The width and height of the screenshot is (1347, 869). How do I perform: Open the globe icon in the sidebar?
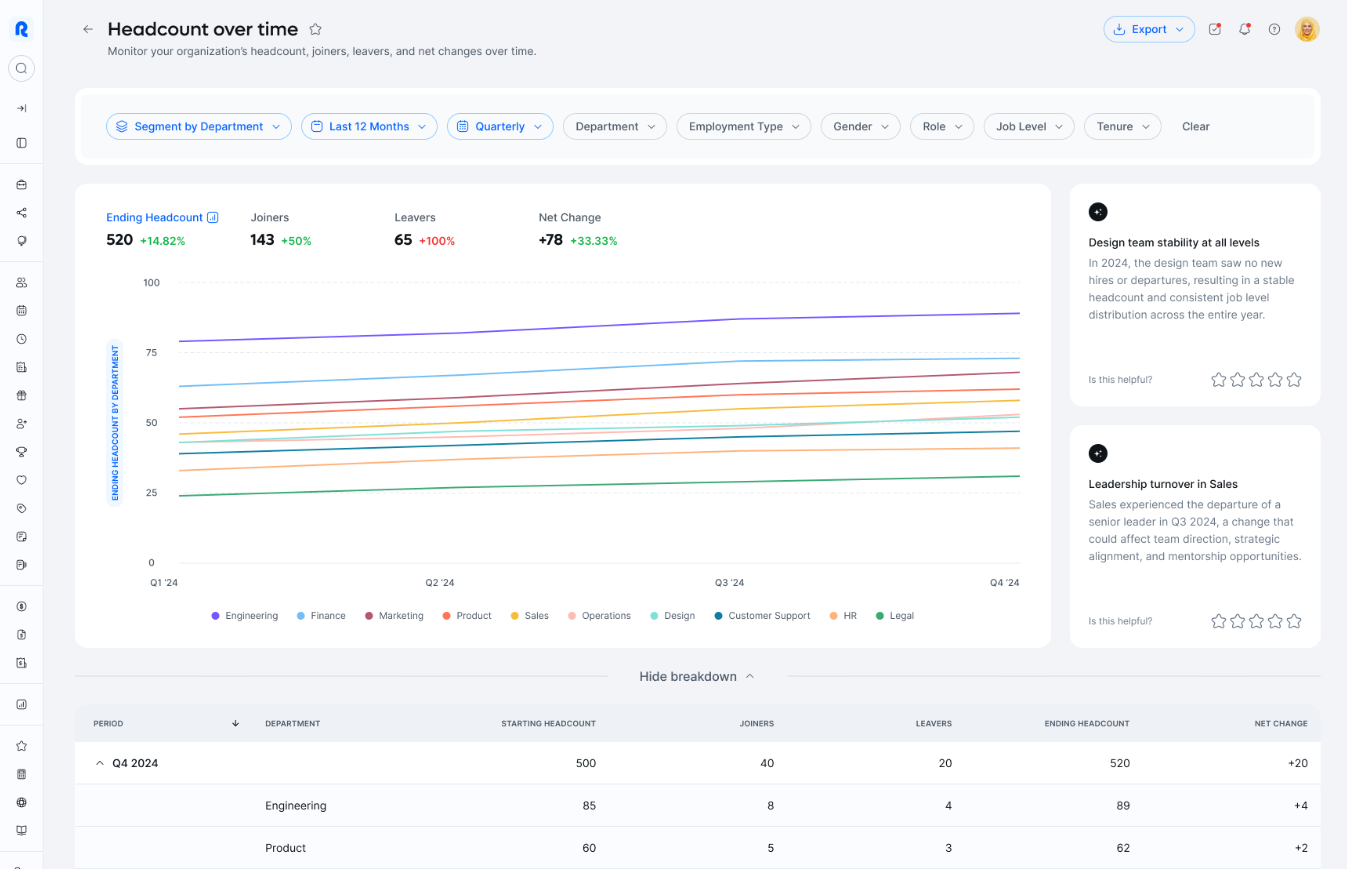pyautogui.click(x=21, y=802)
